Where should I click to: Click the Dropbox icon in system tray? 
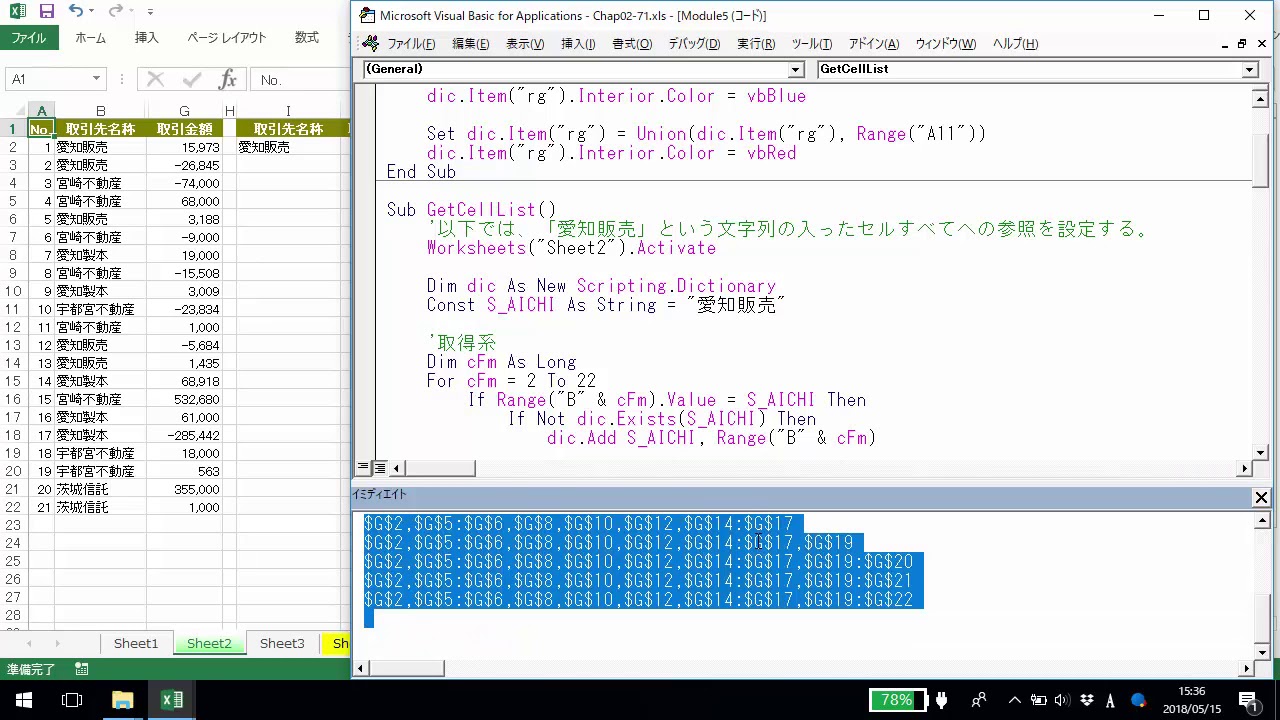click(1087, 700)
